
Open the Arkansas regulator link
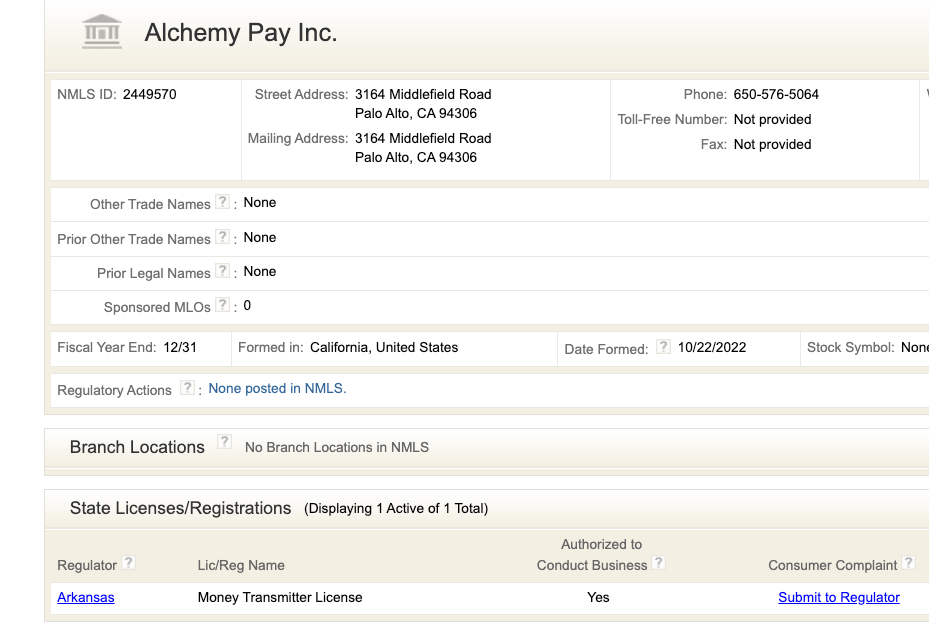point(85,597)
